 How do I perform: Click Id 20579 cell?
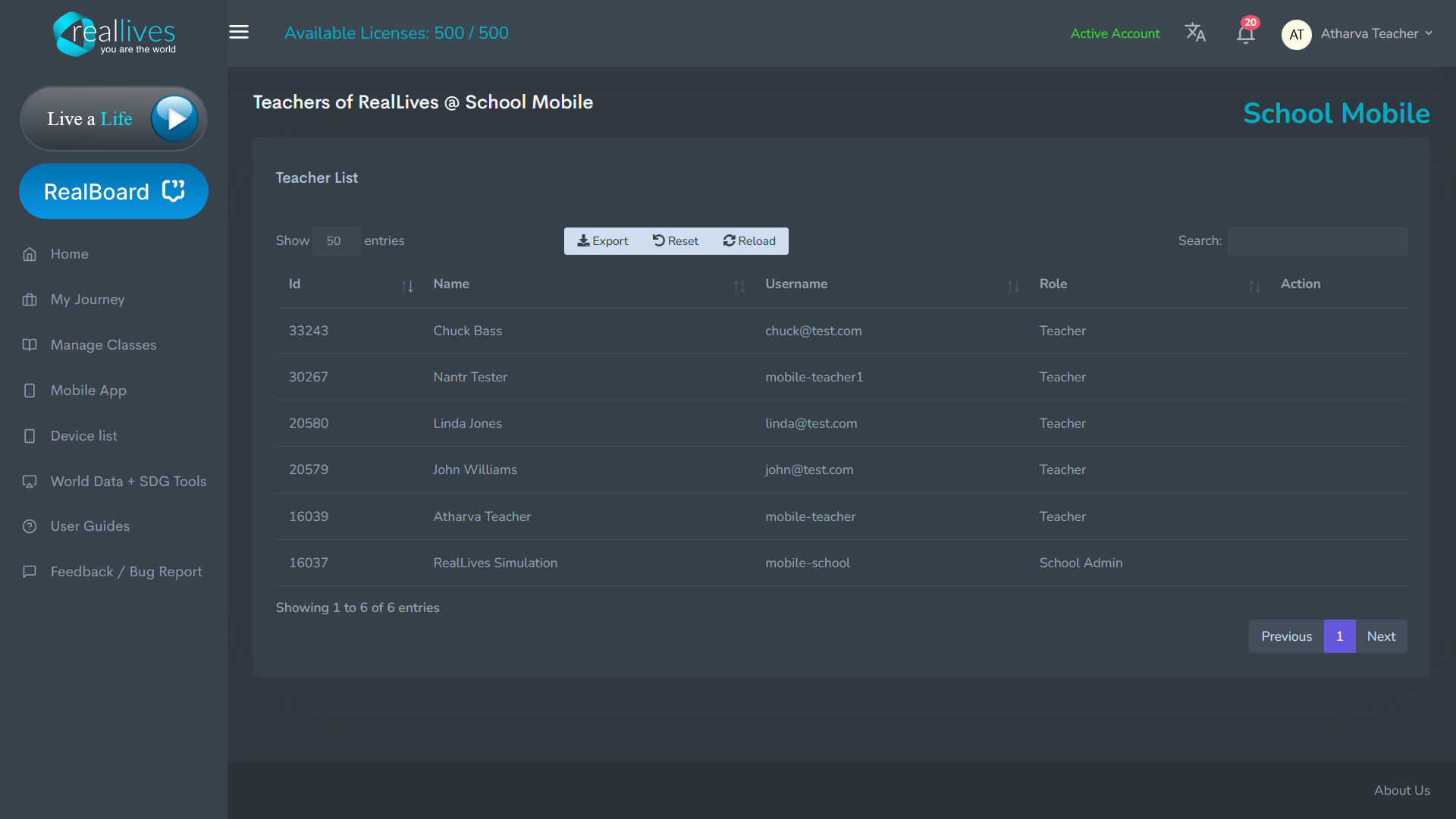pos(309,470)
